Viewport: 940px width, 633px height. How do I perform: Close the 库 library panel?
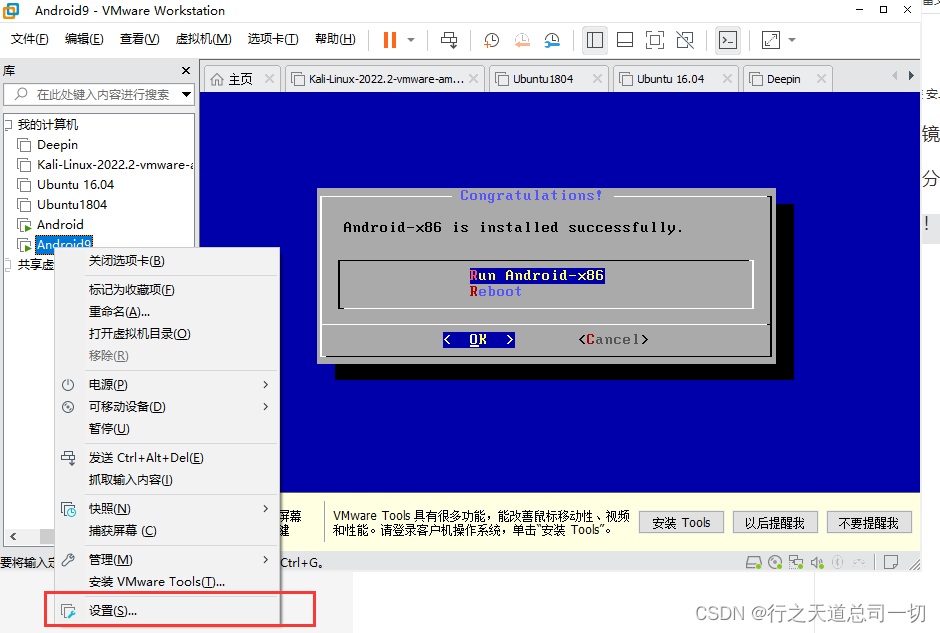186,71
